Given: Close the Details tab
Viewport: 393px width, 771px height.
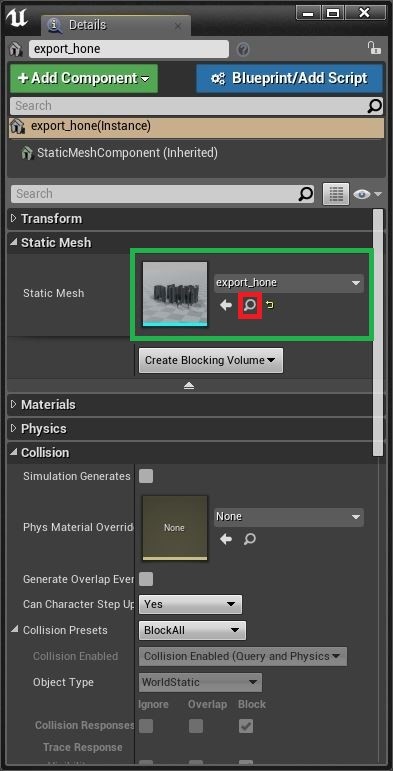Looking at the screenshot, I should tap(178, 26).
